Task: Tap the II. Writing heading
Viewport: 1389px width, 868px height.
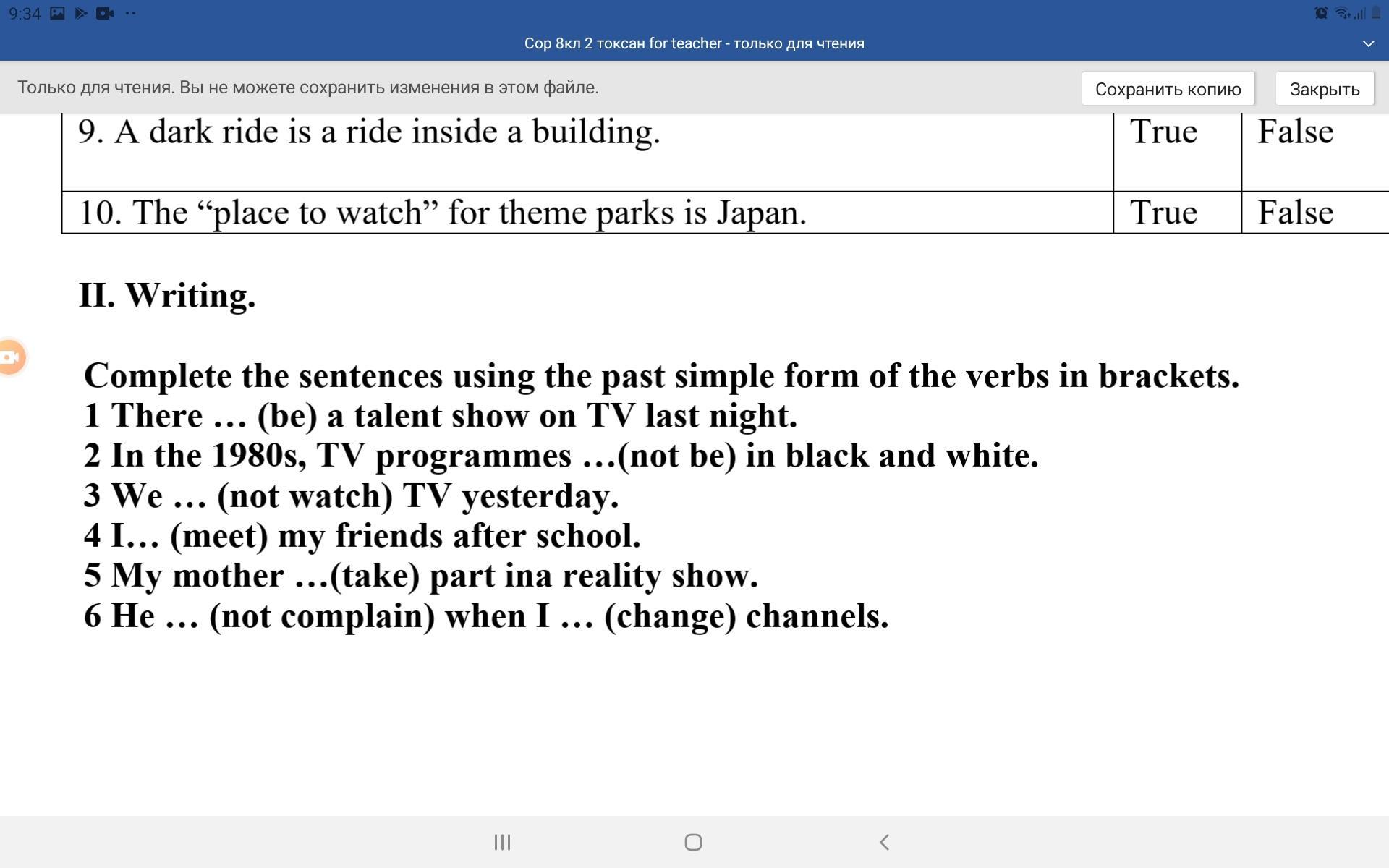Action: [167, 295]
